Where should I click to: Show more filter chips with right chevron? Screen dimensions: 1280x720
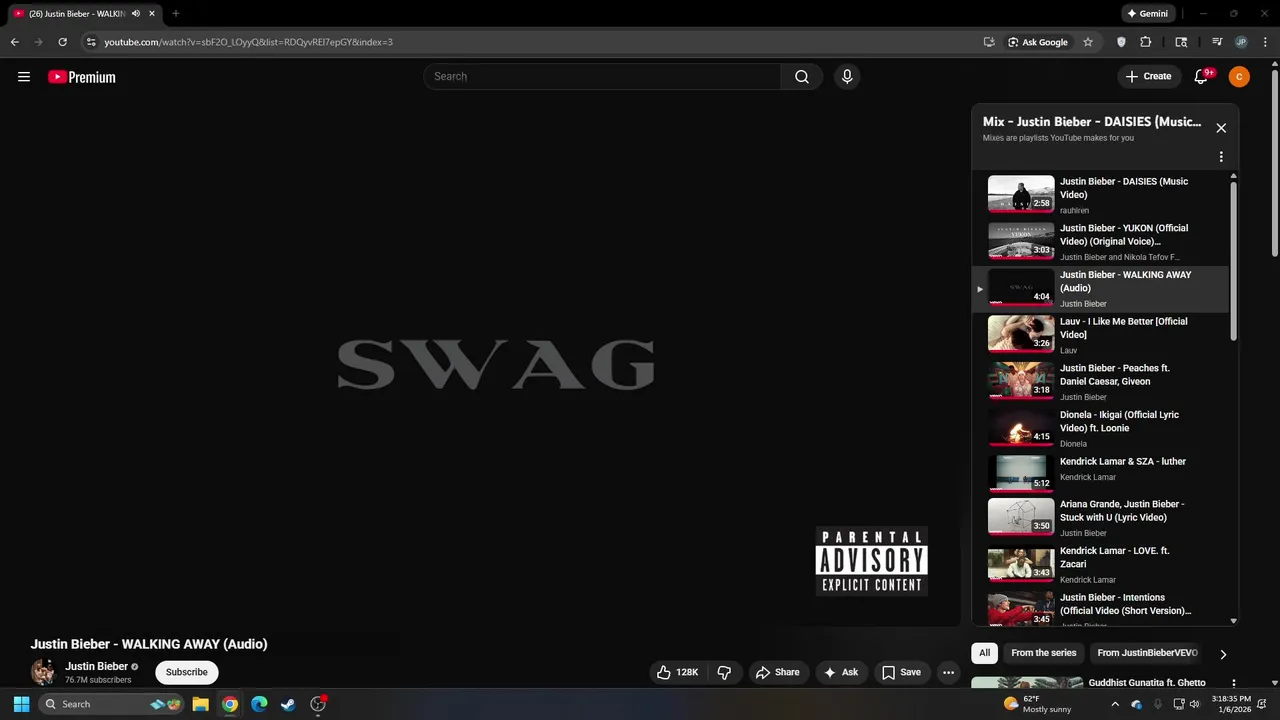click(x=1222, y=654)
